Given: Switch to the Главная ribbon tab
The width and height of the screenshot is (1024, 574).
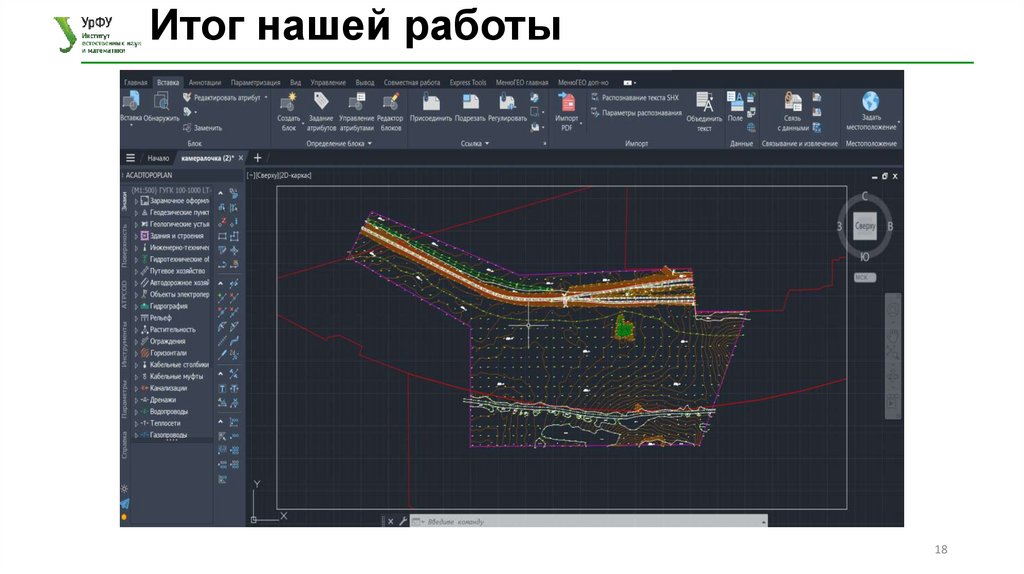Looking at the screenshot, I should coord(136,82).
